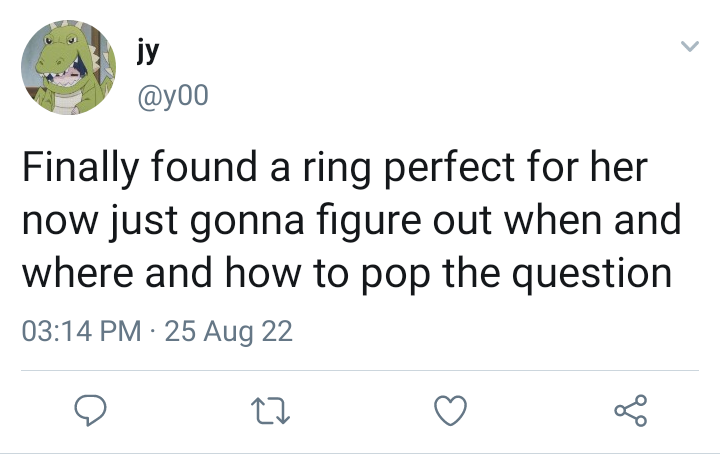
Task: Expand the down arrow beside jy's name
Action: [689, 46]
